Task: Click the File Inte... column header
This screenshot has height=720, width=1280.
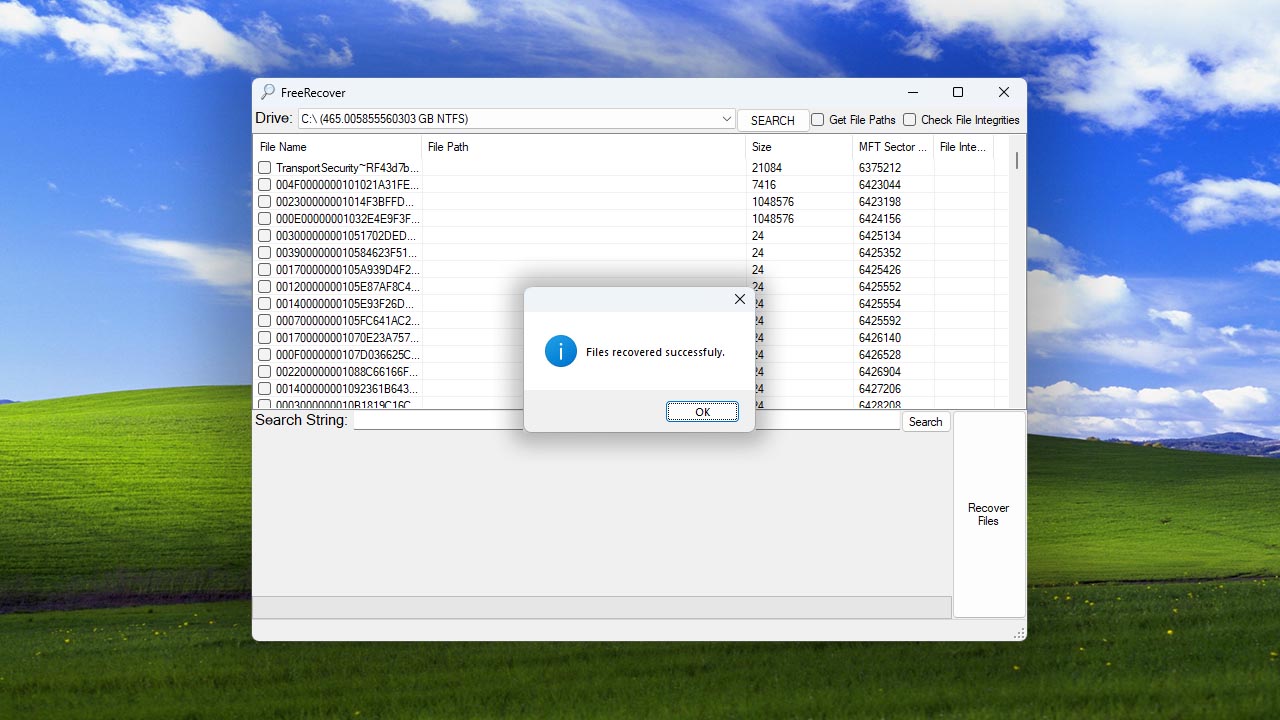Action: pyautogui.click(x=964, y=147)
